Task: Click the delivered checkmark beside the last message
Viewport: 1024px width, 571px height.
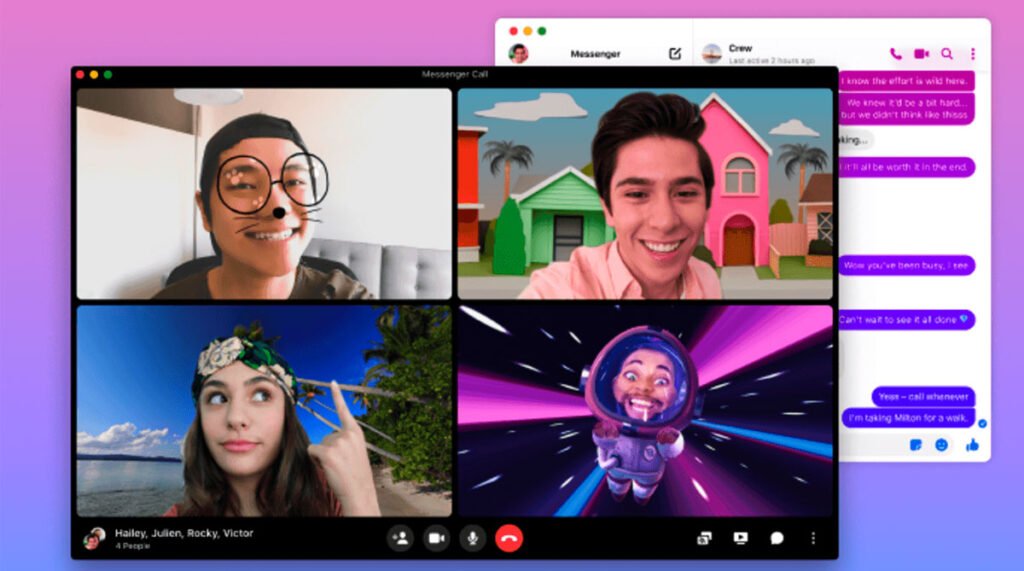Action: [982, 423]
